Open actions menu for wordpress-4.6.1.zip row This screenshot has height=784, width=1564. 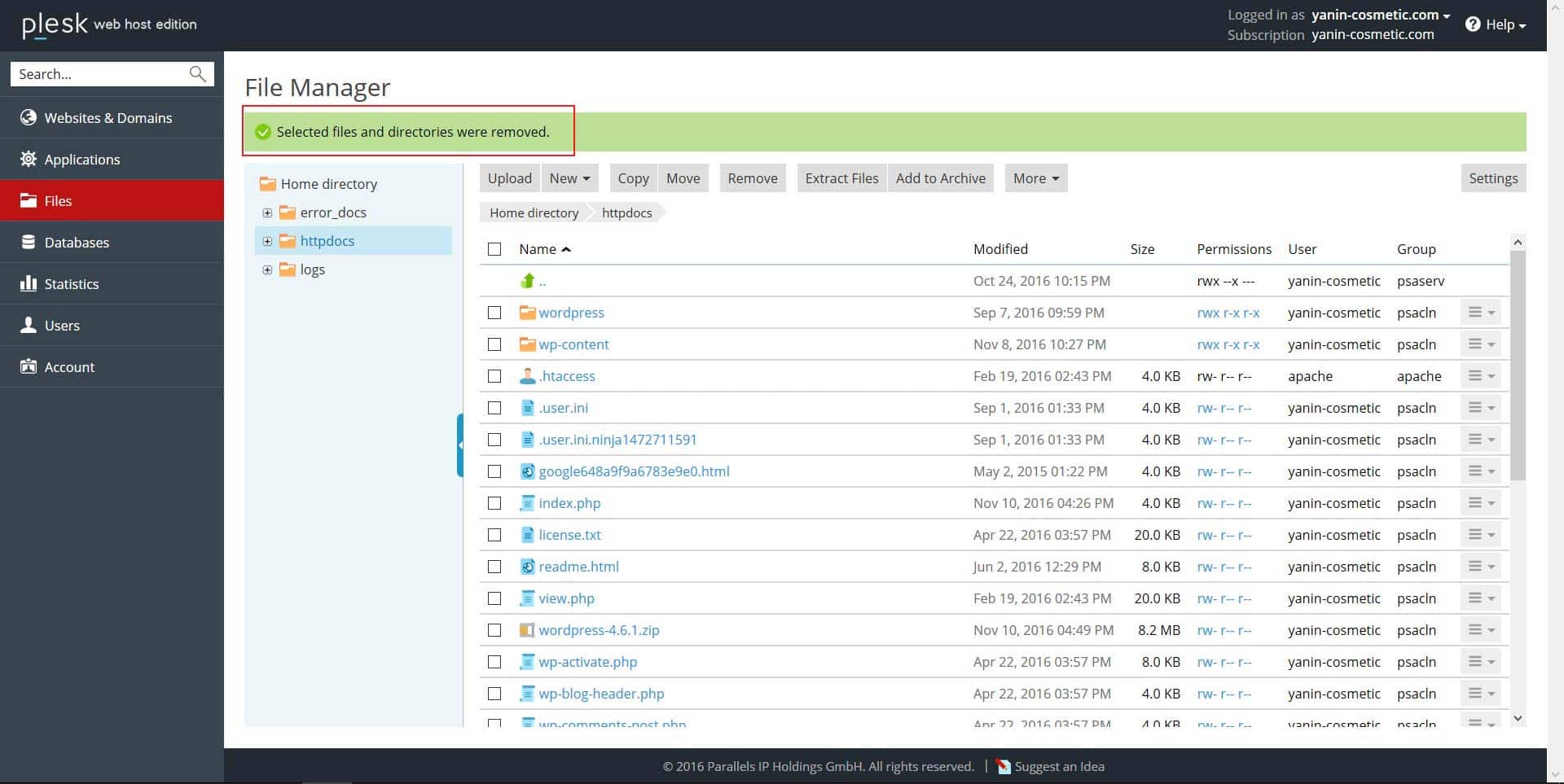coord(1480,630)
